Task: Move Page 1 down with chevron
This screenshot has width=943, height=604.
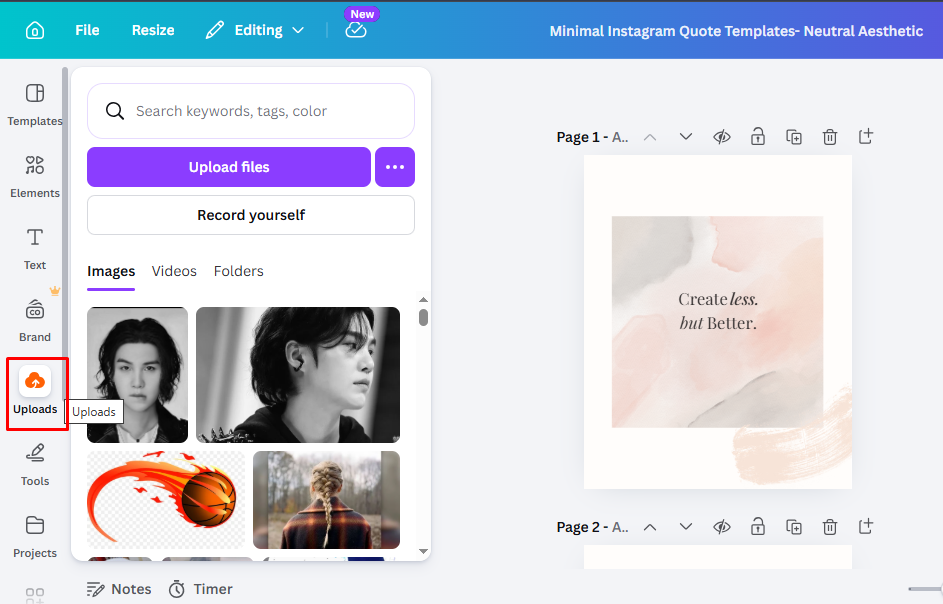Action: (x=686, y=137)
